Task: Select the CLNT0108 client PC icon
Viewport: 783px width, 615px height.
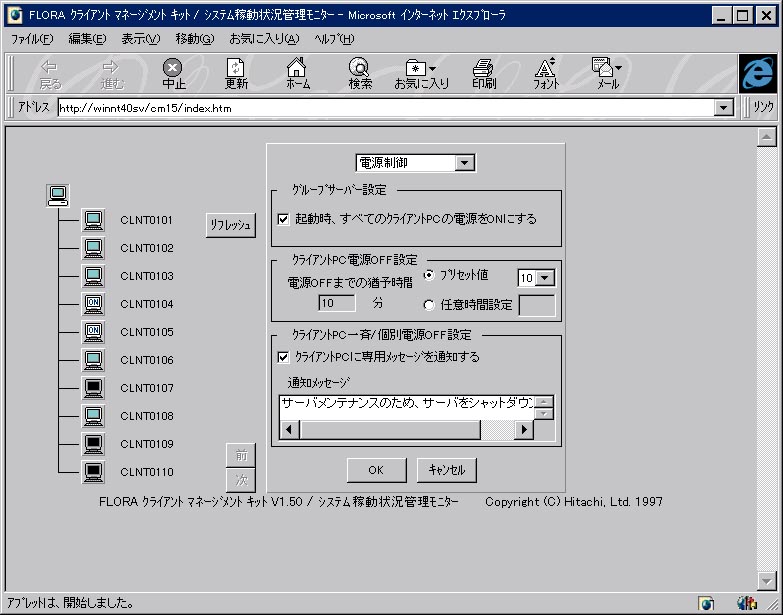Action: tap(93, 416)
